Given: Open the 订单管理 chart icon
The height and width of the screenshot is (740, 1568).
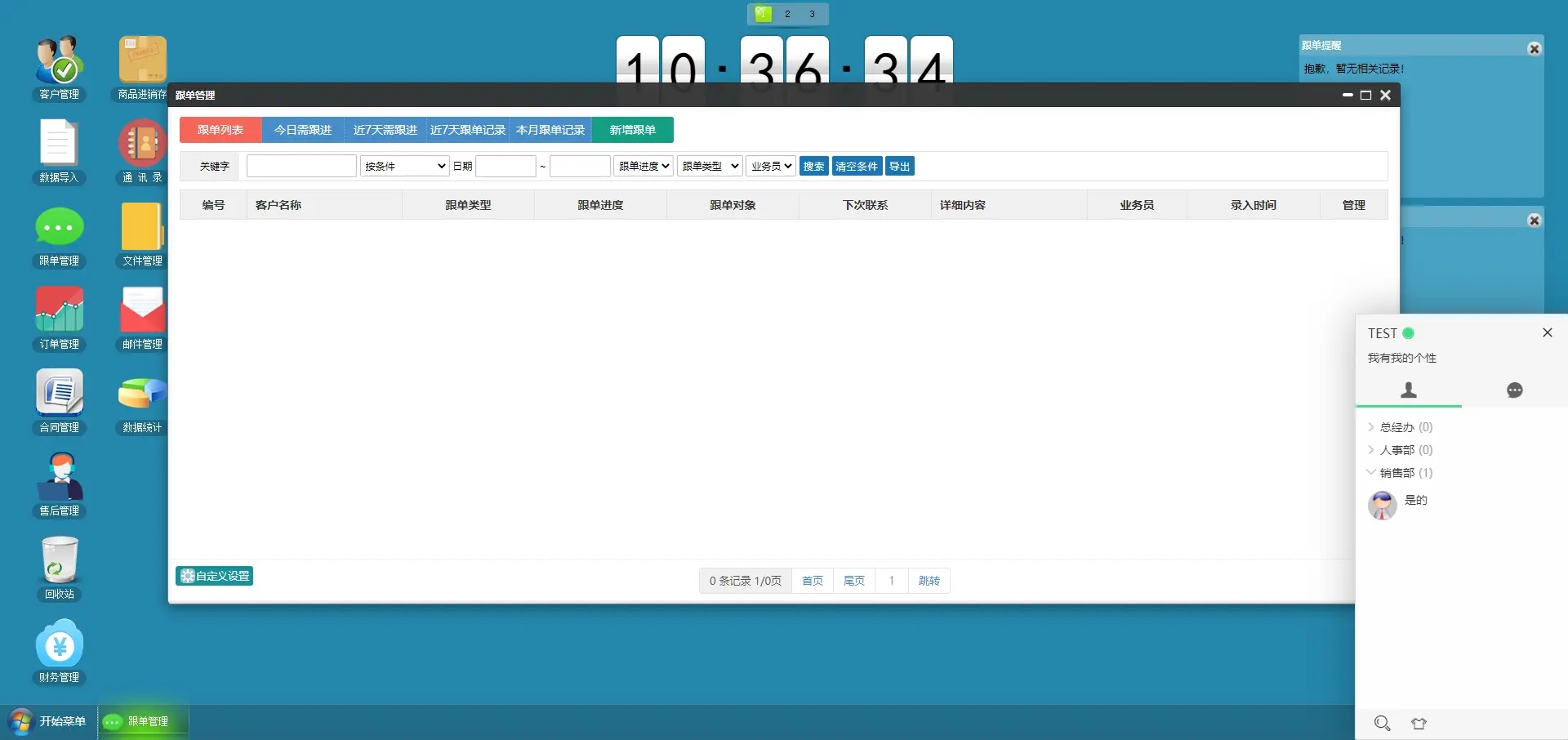Looking at the screenshot, I should tap(59, 310).
